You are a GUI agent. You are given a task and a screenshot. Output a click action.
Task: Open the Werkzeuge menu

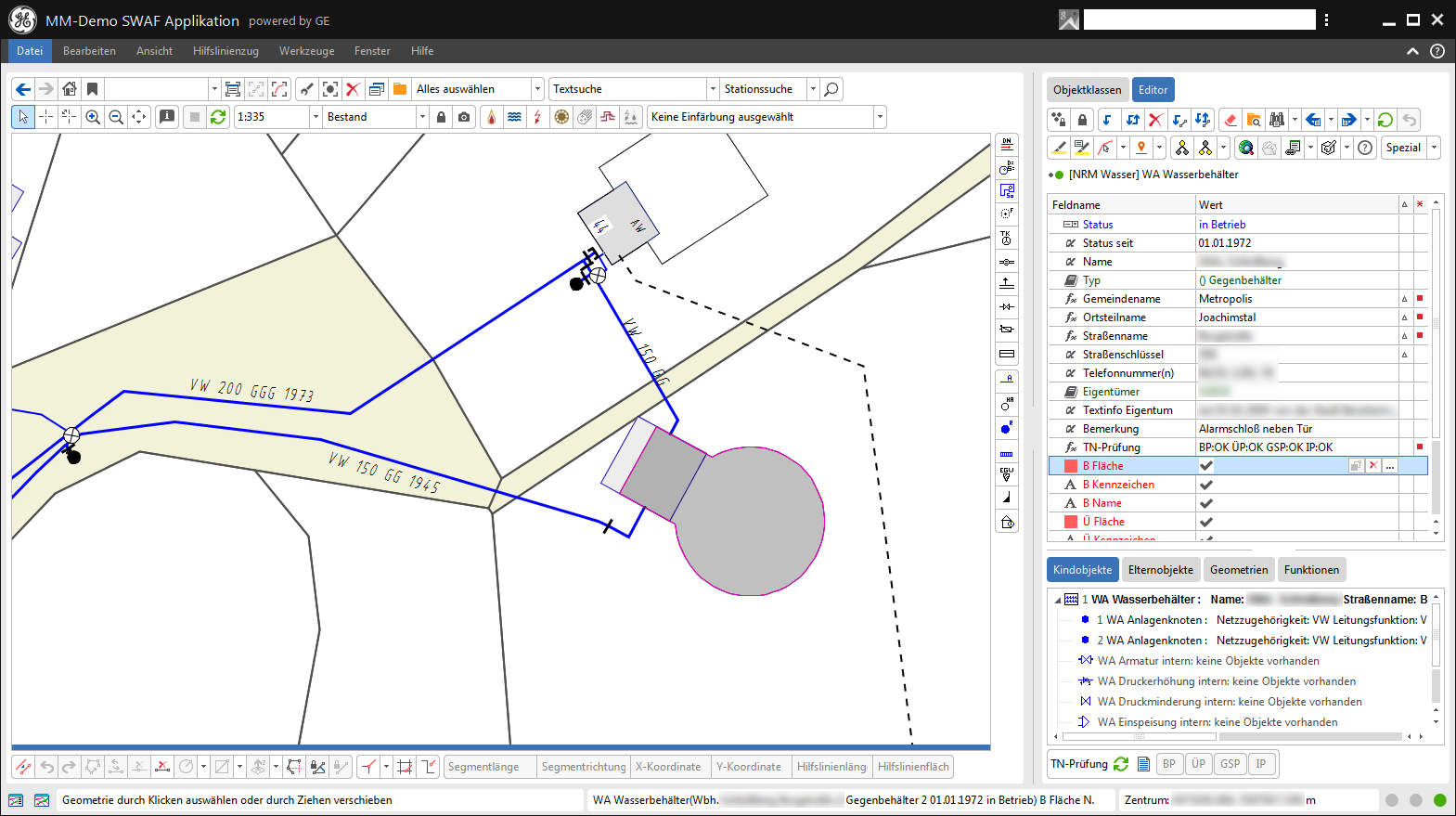306,51
